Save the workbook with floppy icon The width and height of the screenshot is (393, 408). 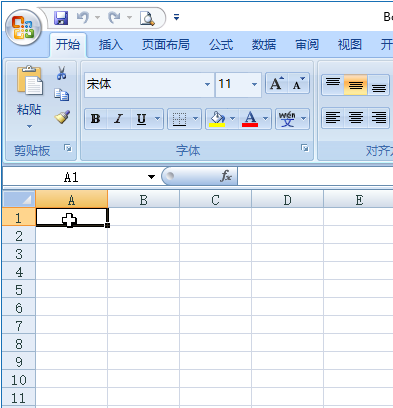click(x=61, y=18)
